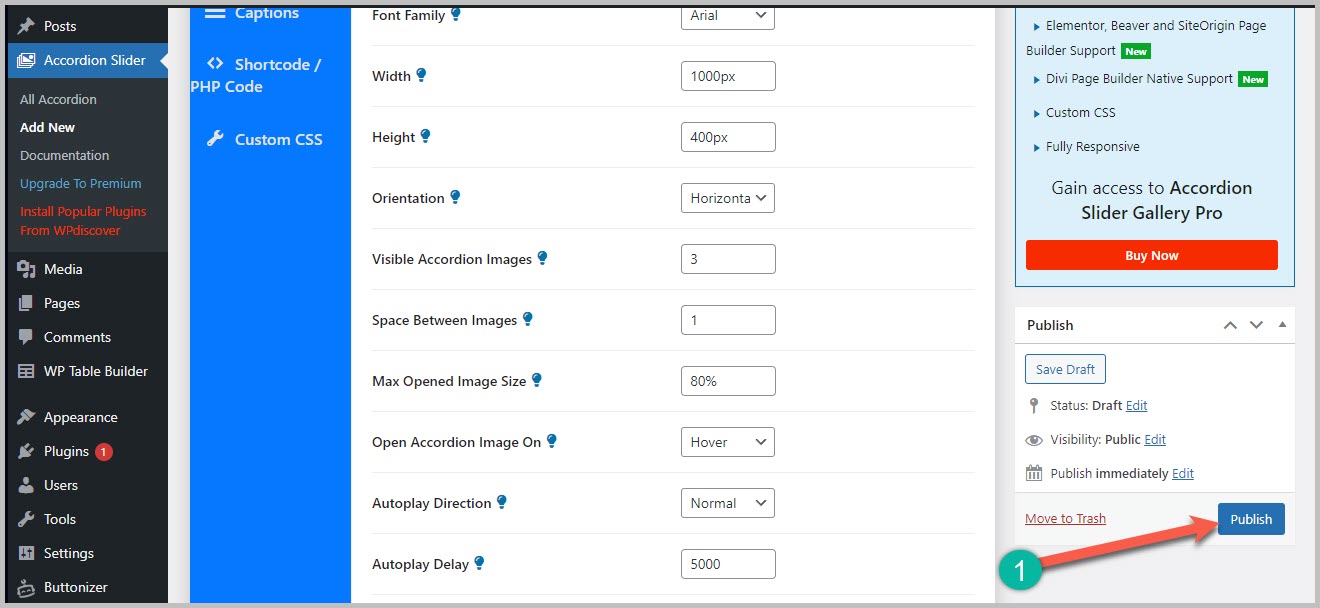
Task: Select Add New submenu item
Action: [x=47, y=127]
